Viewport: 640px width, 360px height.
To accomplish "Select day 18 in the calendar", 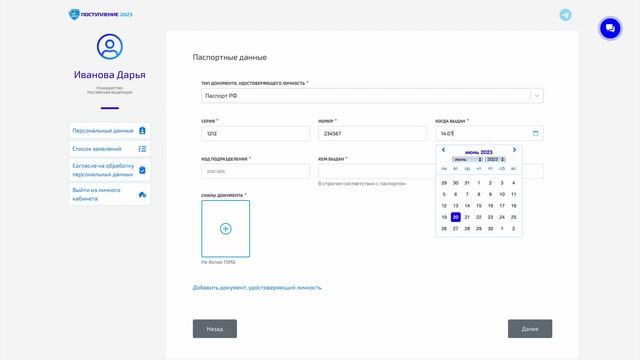I will tap(513, 206).
